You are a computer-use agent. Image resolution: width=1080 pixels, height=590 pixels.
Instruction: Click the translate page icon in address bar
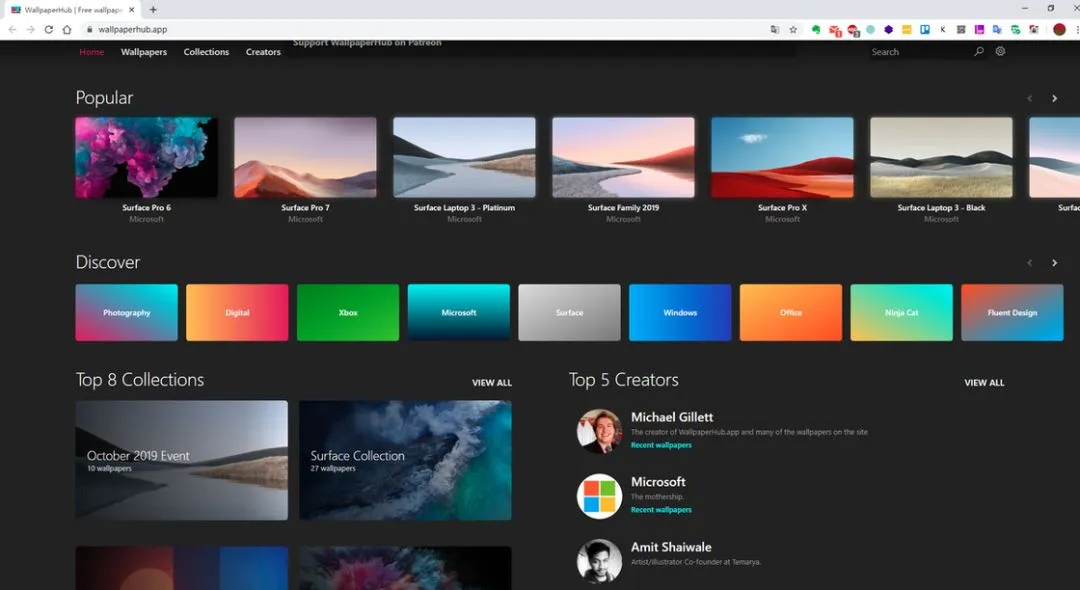click(775, 30)
